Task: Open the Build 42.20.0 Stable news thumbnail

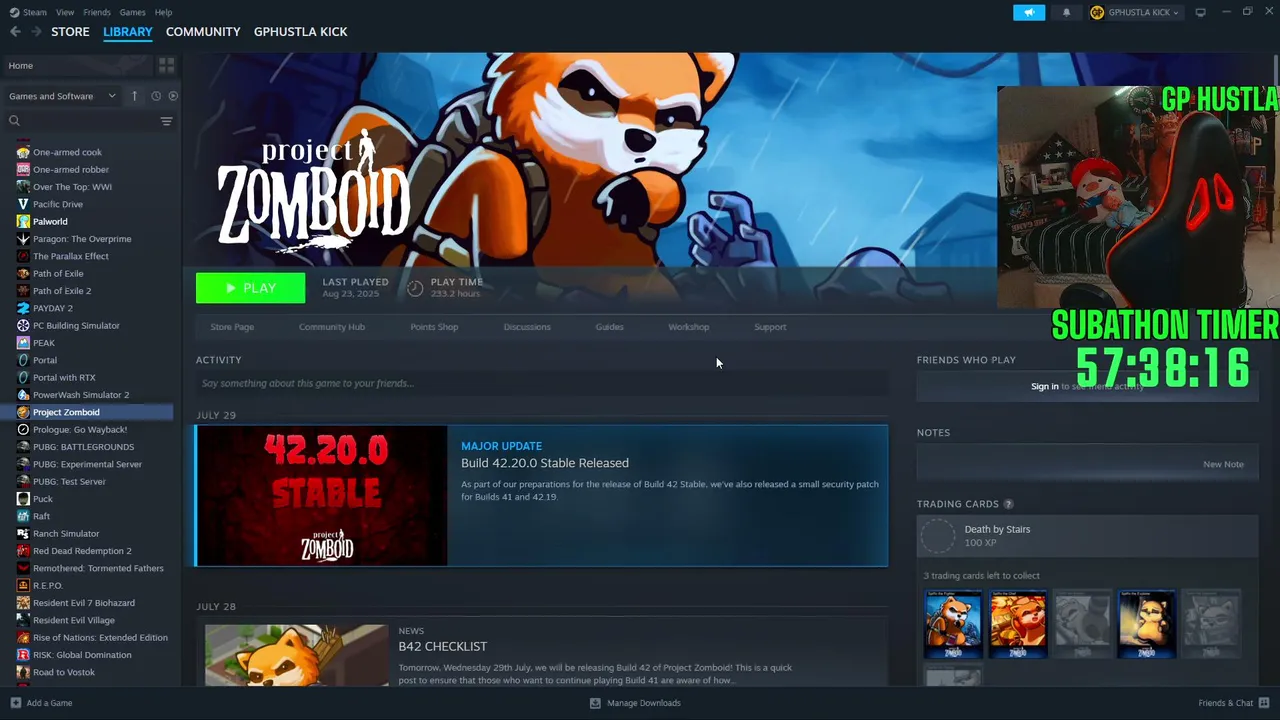Action: [x=322, y=496]
